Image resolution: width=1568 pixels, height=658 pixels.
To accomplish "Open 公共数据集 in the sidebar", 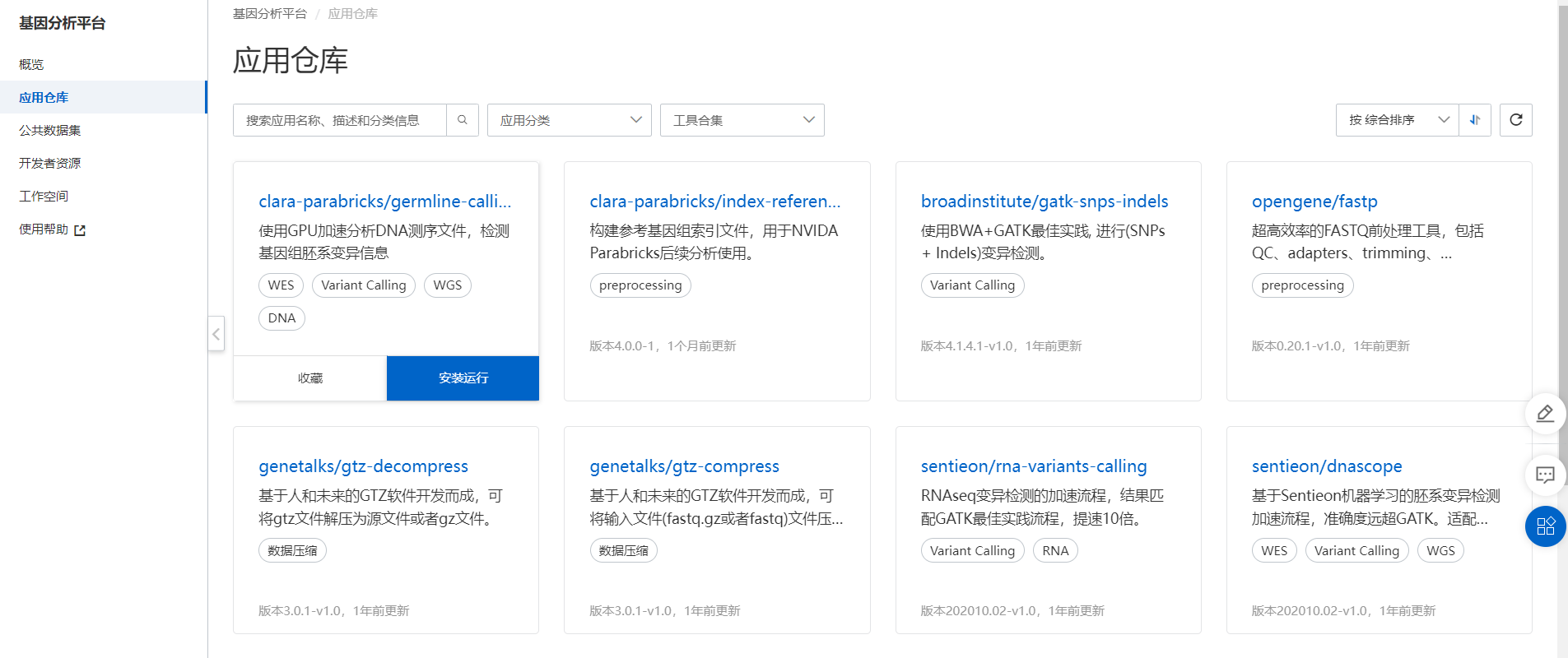I will (49, 130).
